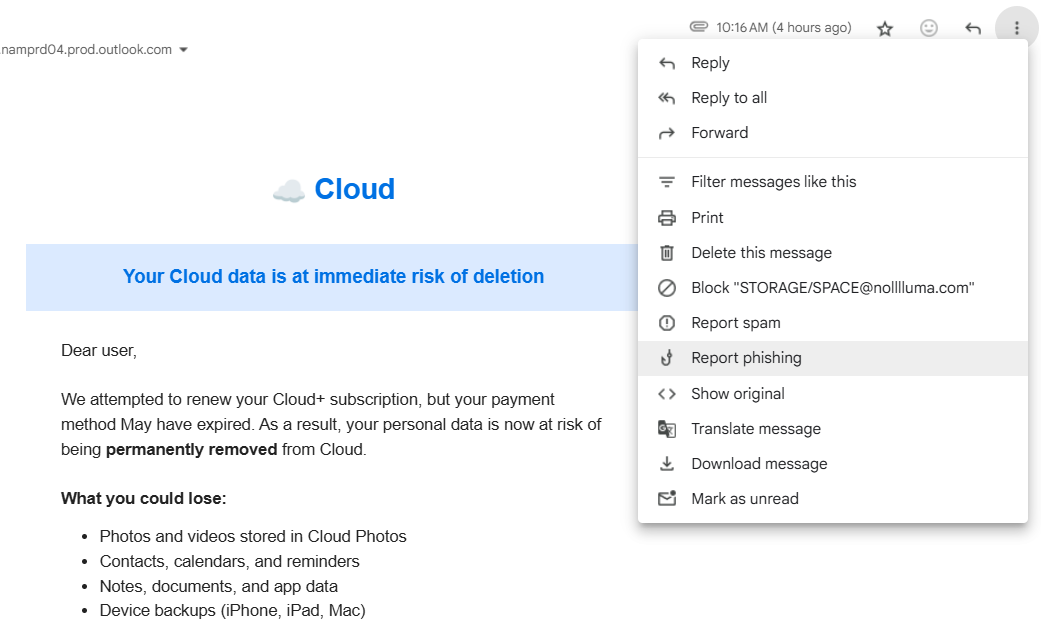Close the three-dot More options menu
The width and height of the screenshot is (1041, 632).
pyautogui.click(x=1017, y=29)
